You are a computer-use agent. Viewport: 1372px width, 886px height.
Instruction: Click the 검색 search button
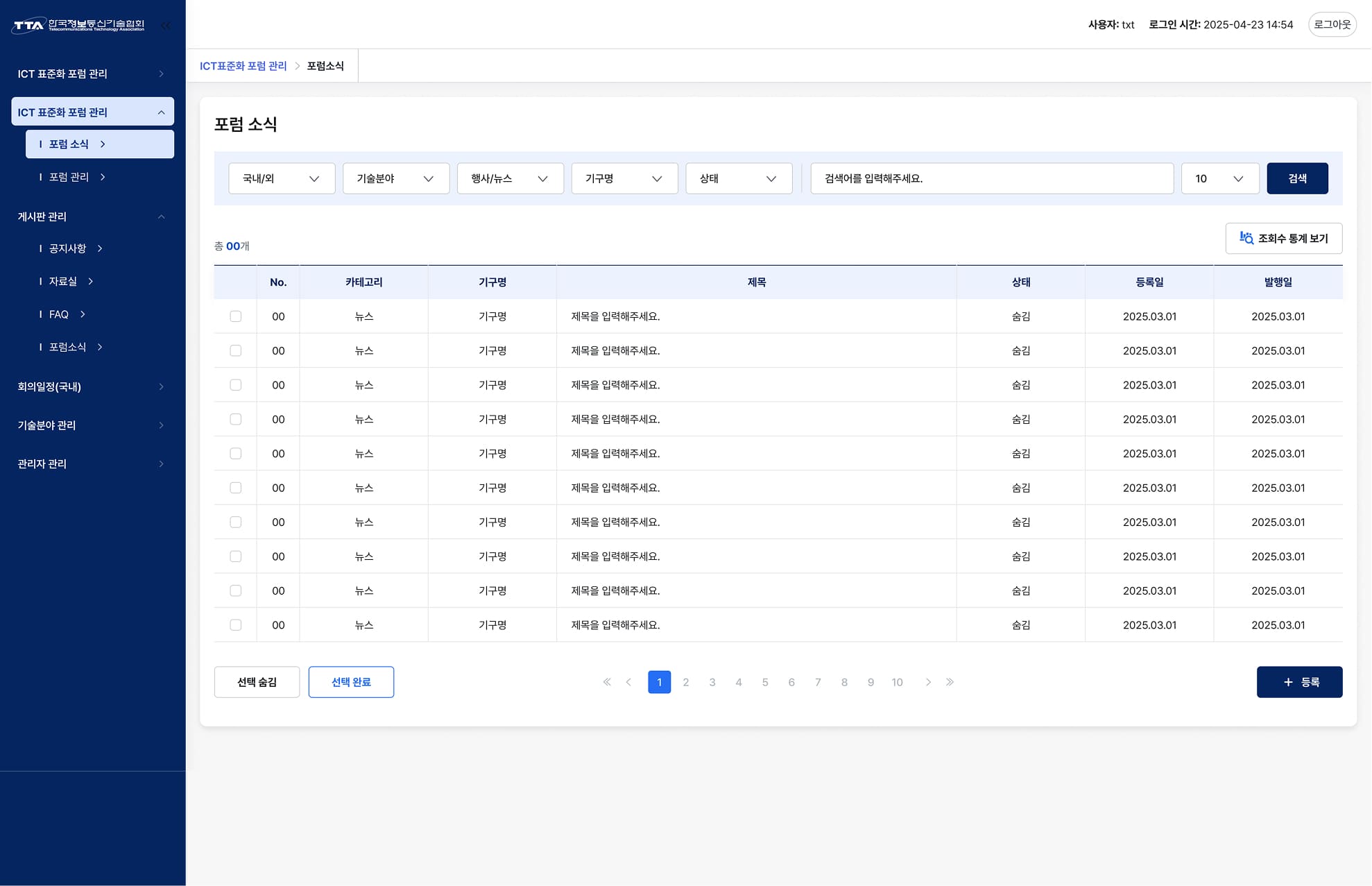tap(1297, 178)
